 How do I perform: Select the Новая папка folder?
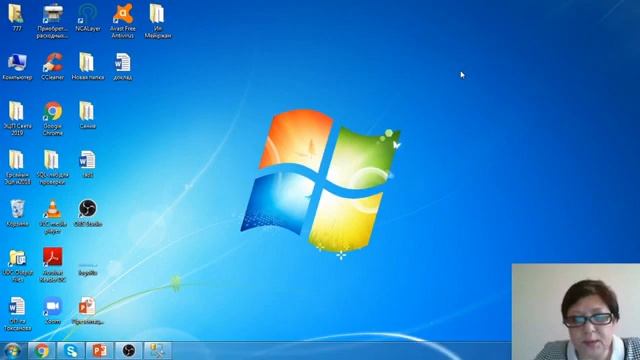pyautogui.click(x=88, y=66)
